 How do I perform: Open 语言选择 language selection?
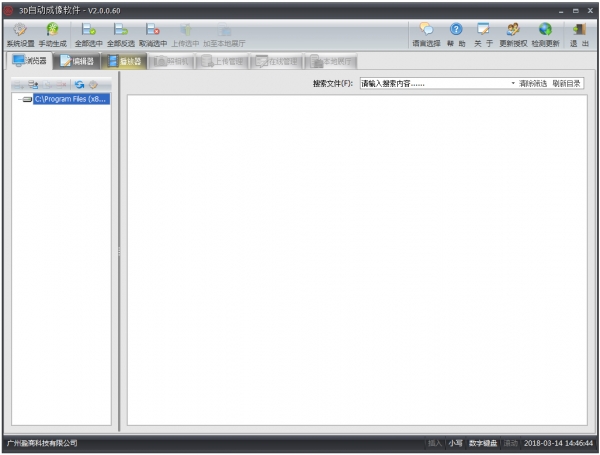click(426, 35)
